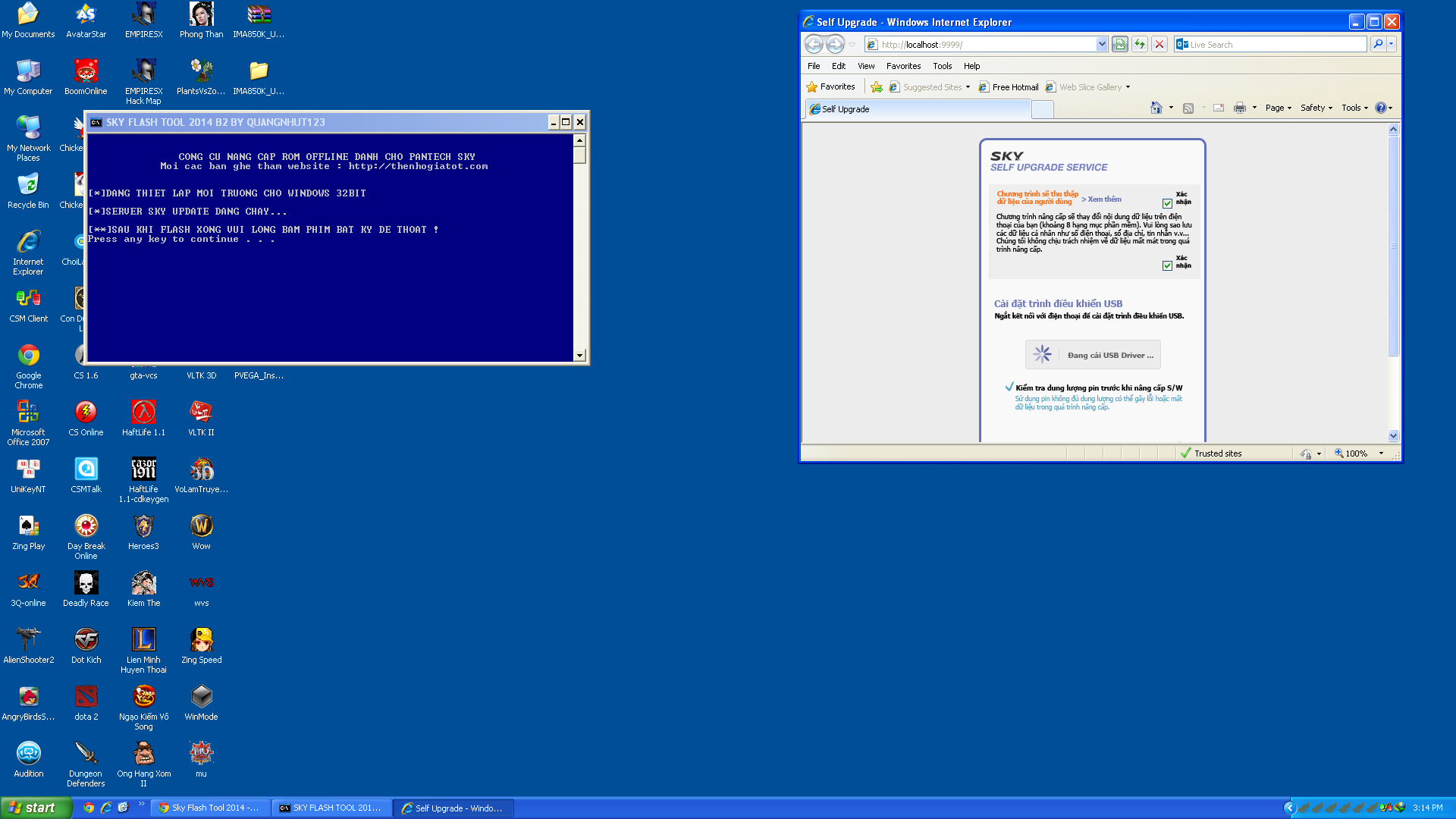Open the View menu in IE
This screenshot has height=819, width=1456.
coord(866,66)
